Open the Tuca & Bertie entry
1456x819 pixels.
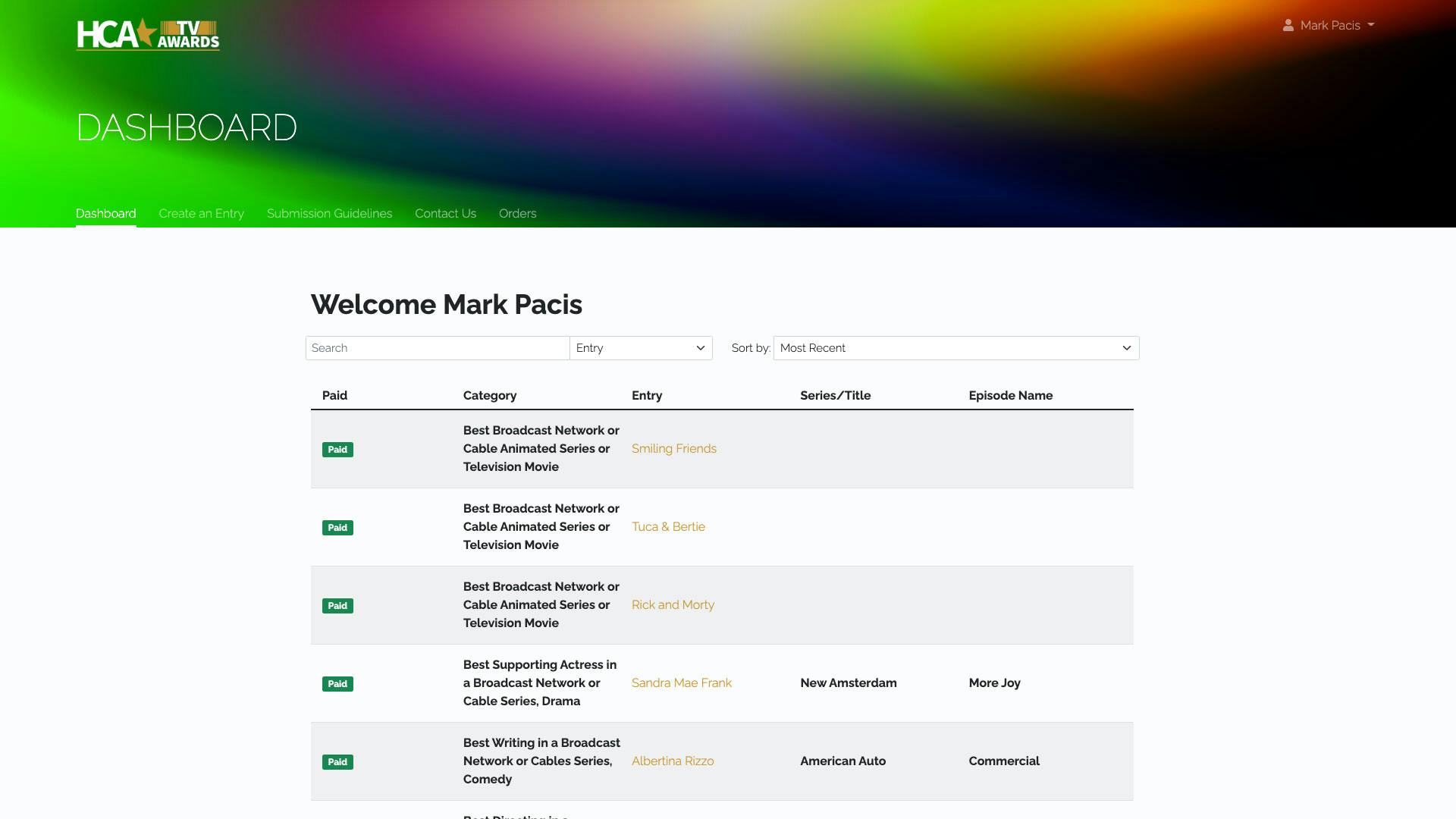click(668, 526)
